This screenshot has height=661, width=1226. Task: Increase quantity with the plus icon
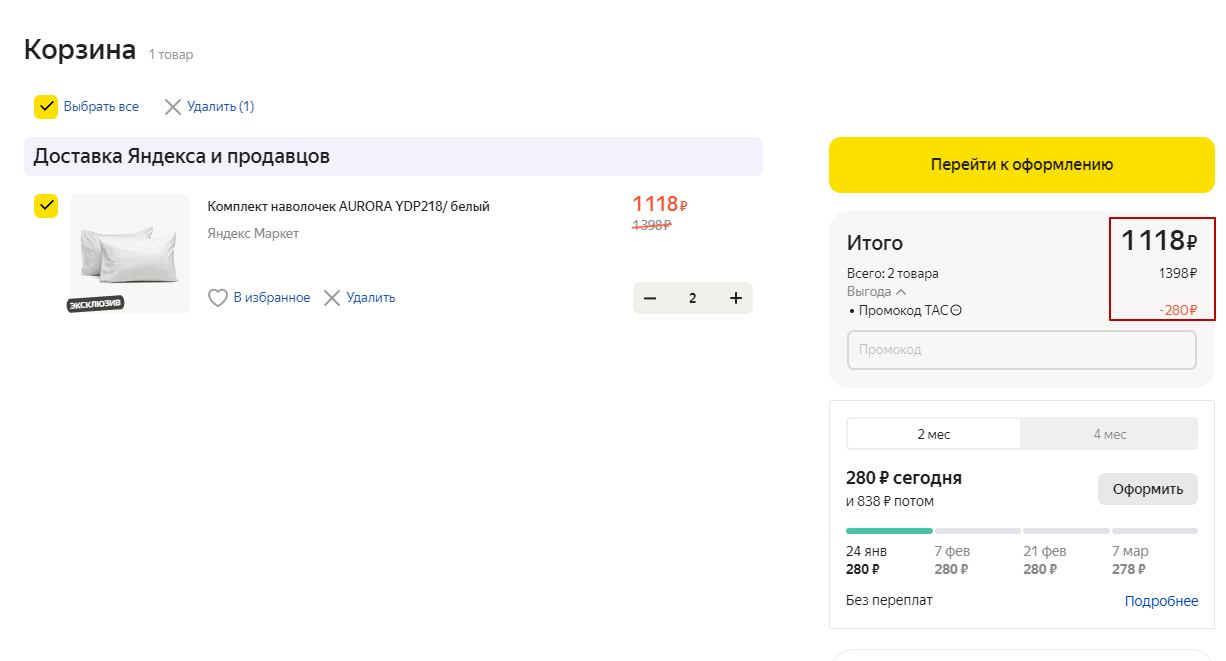[736, 298]
